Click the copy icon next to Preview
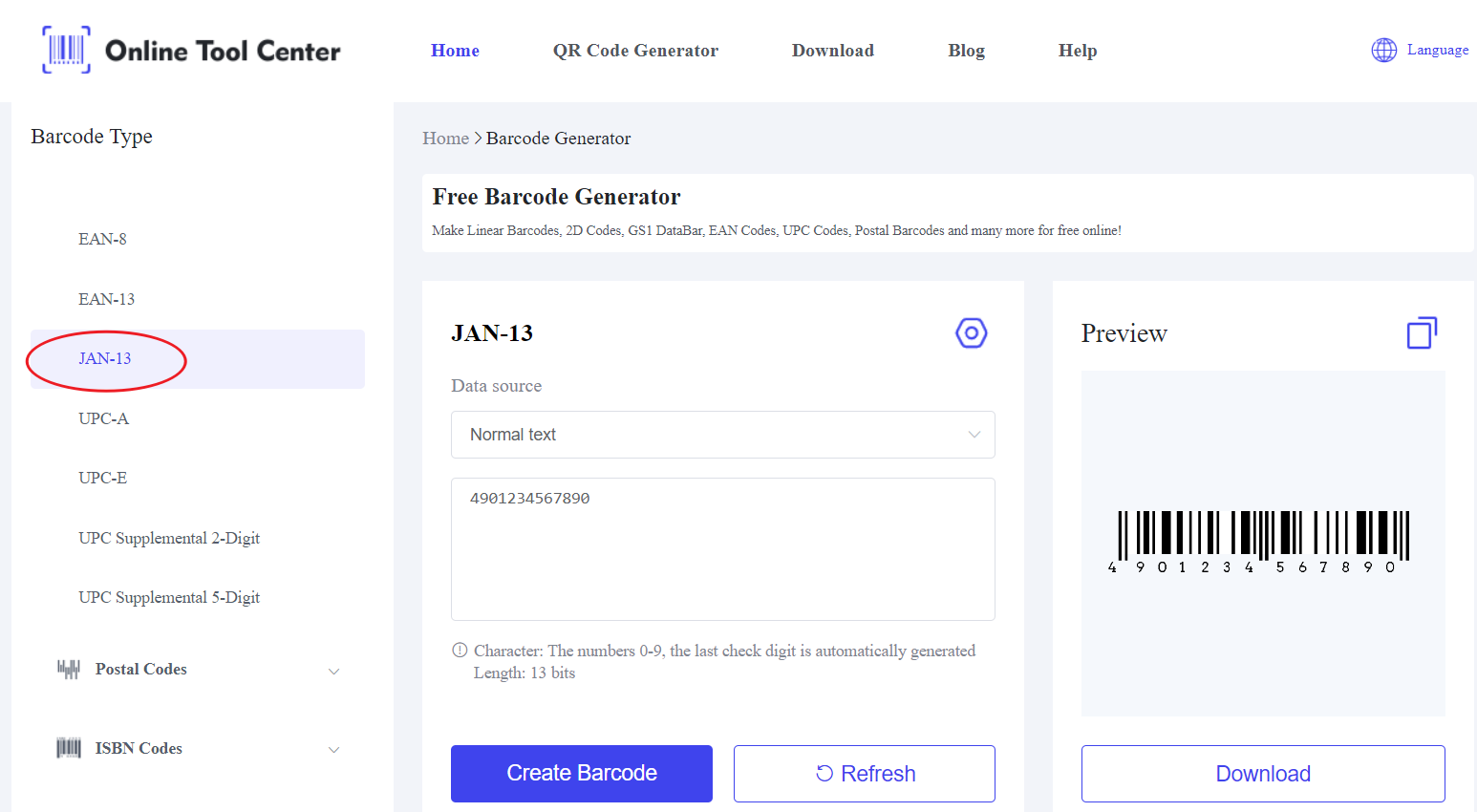Image resolution: width=1477 pixels, height=812 pixels. pos(1422,332)
